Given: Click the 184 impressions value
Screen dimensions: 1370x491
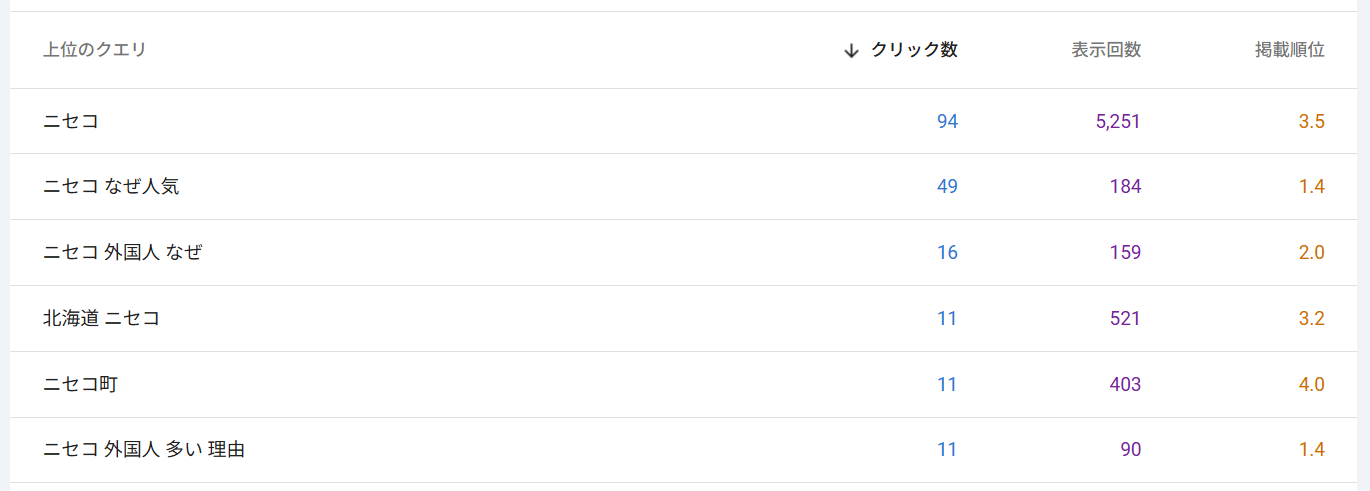Looking at the screenshot, I should click(1125, 186).
